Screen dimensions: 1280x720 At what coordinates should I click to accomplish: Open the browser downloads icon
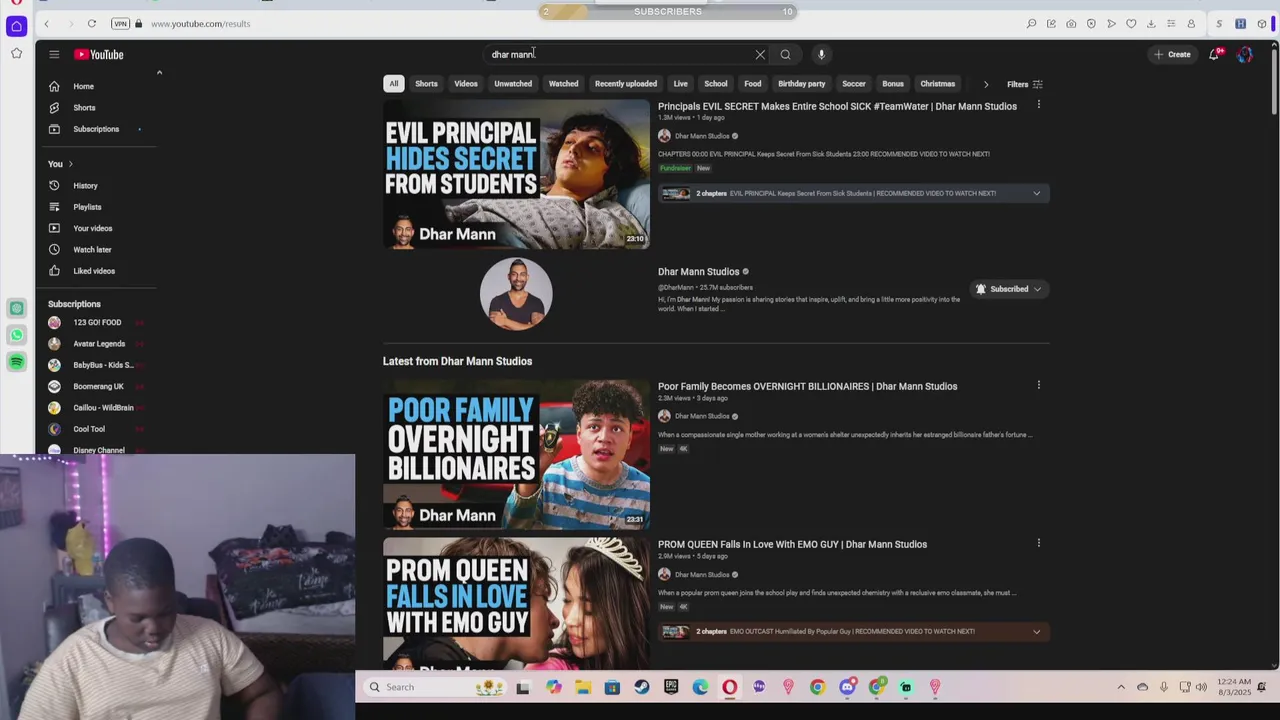point(1151,23)
